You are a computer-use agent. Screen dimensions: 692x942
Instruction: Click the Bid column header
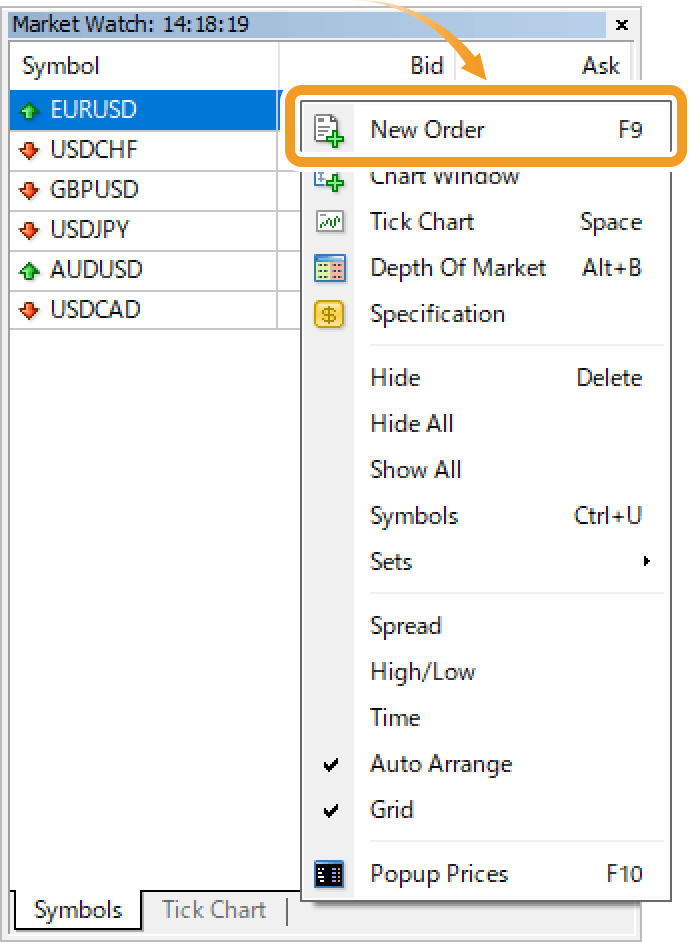pos(366,65)
